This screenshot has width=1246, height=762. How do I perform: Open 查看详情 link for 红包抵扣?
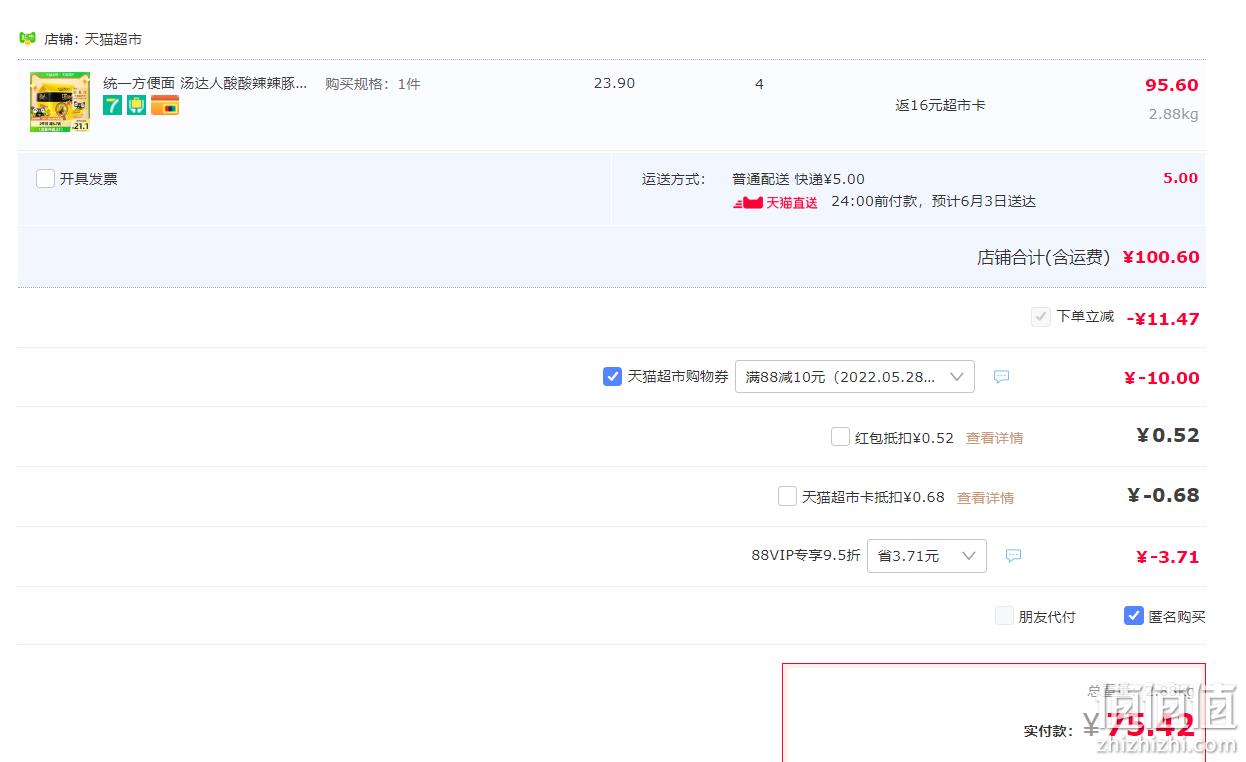click(x=994, y=438)
